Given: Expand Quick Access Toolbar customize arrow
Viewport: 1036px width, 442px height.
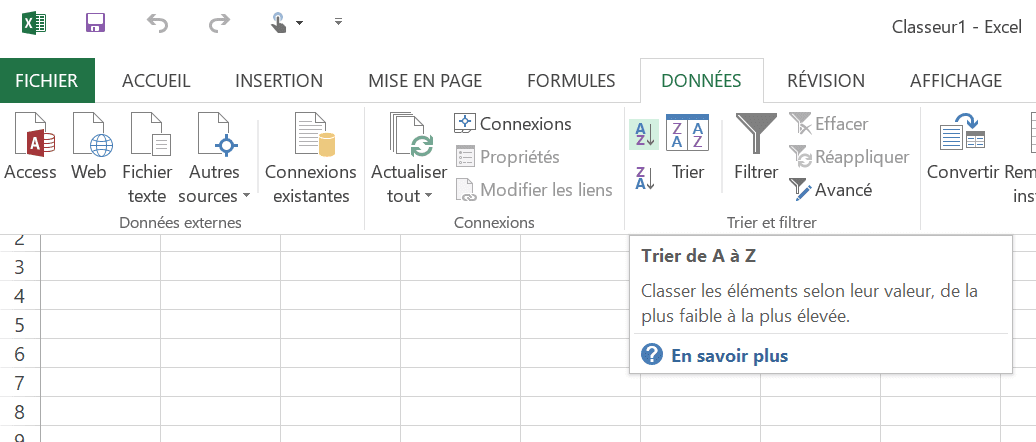Looking at the screenshot, I should point(338,22).
